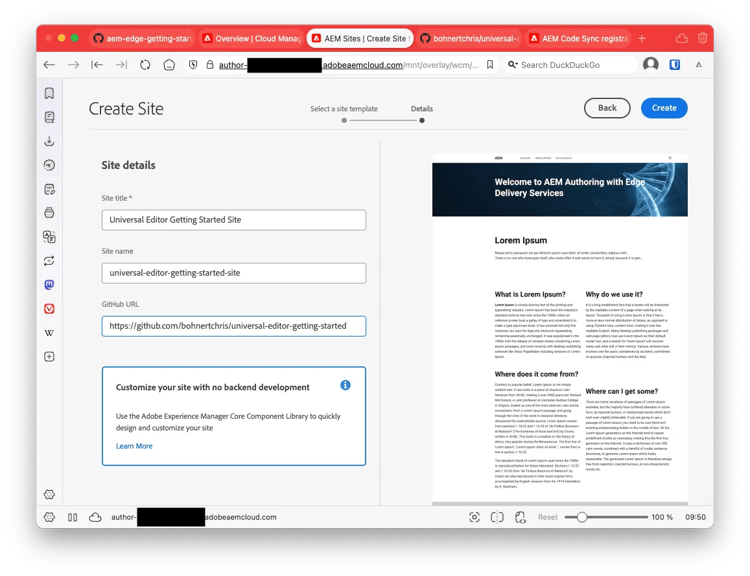Click the Back button in Create Site
This screenshot has height=576, width=750.
tap(607, 108)
